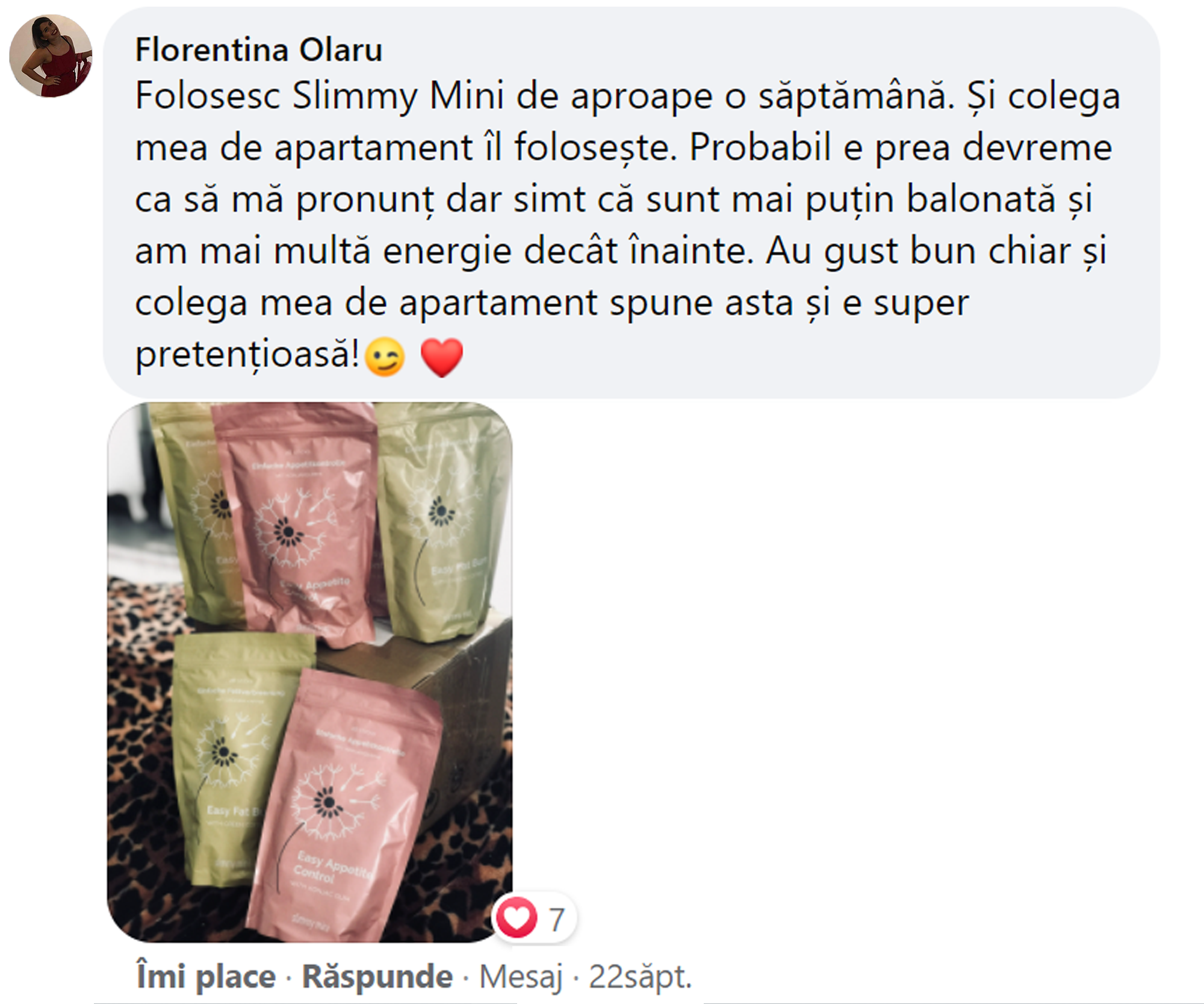
Task: Open Florentina Olaru's profile picture
Action: [x=51, y=56]
